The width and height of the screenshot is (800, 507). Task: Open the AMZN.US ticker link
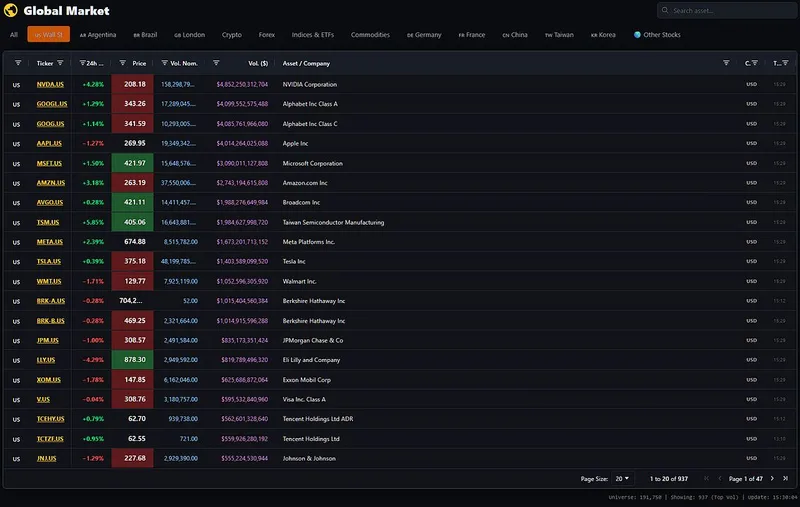click(51, 183)
